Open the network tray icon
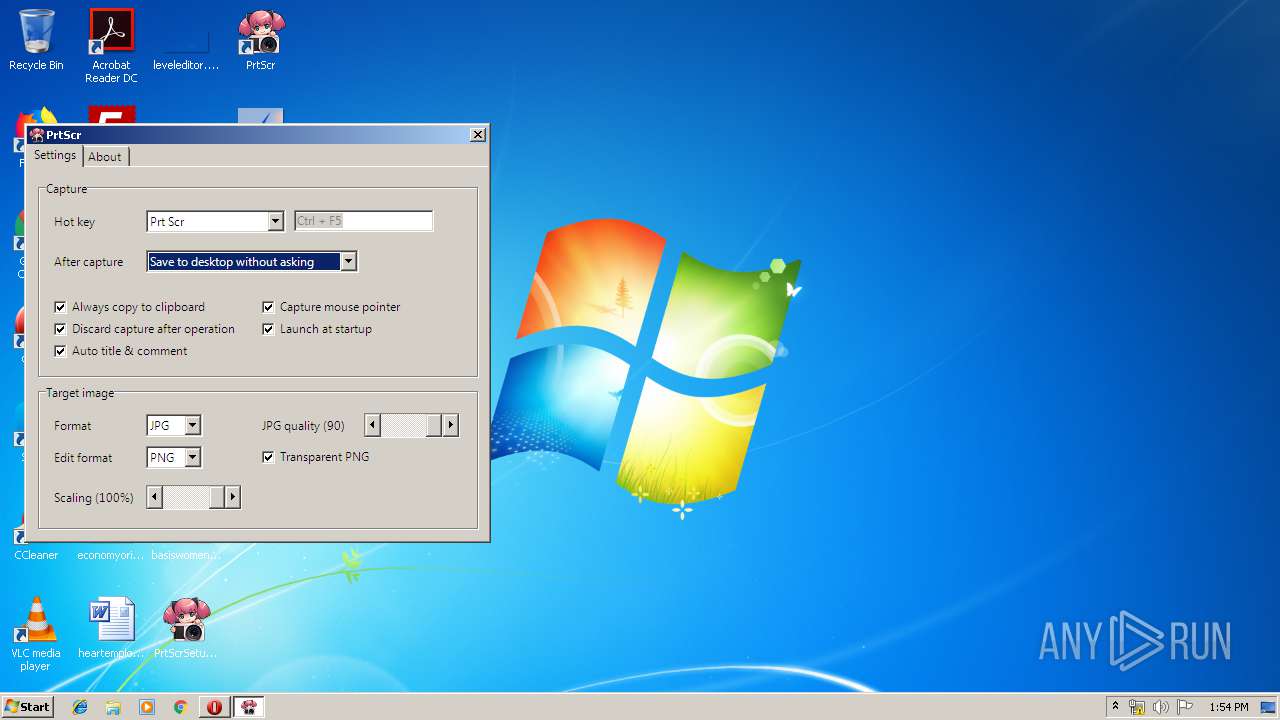 tap(1137, 707)
